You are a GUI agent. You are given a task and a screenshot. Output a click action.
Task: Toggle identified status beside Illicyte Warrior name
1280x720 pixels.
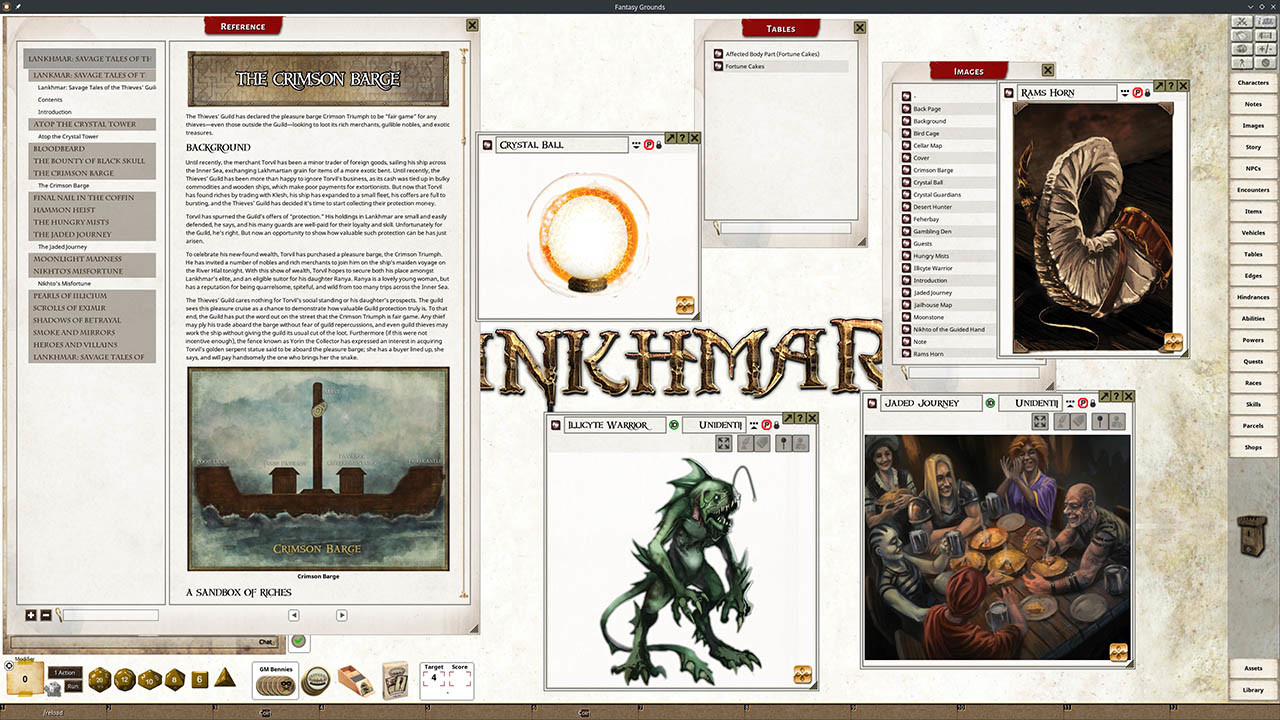point(674,425)
